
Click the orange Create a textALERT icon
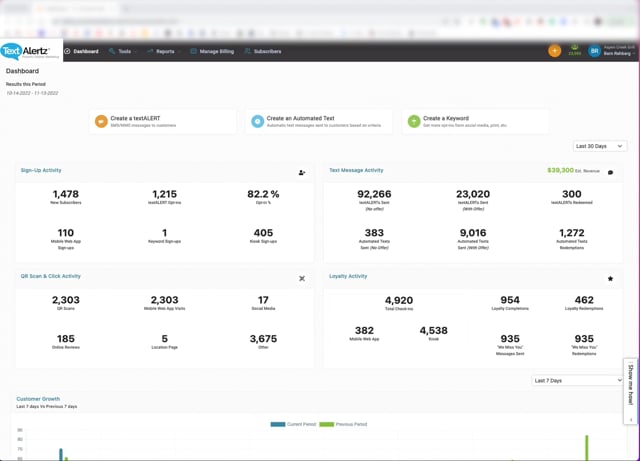click(101, 121)
